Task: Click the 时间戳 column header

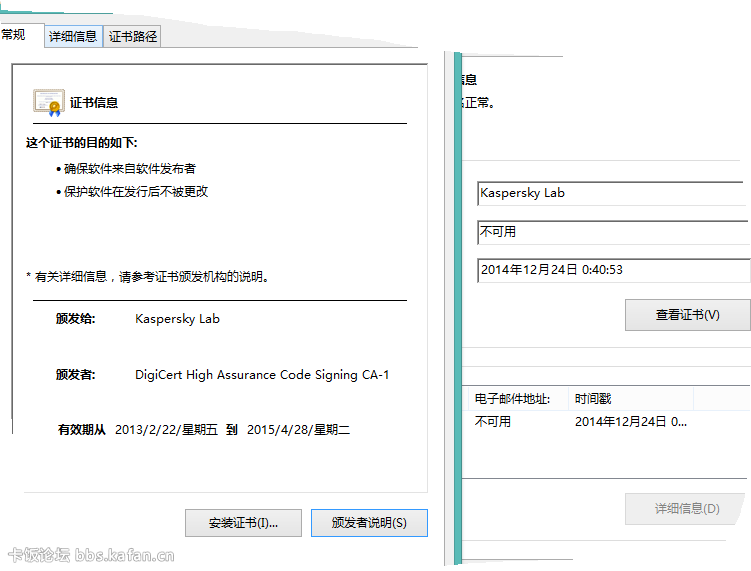Action: tap(631, 399)
